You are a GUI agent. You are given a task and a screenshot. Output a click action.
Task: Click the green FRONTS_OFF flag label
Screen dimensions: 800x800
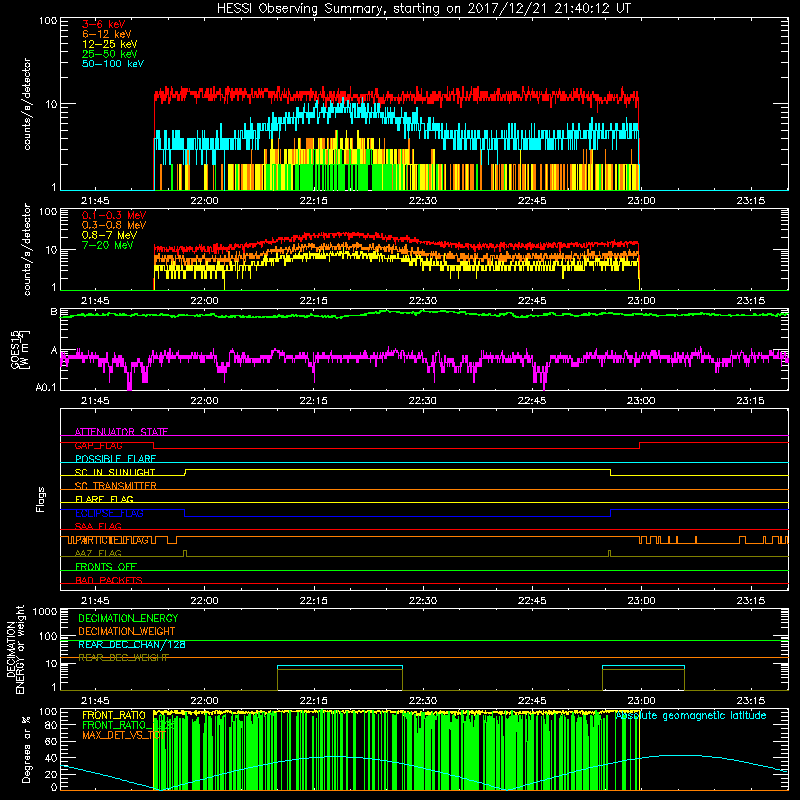click(106, 567)
